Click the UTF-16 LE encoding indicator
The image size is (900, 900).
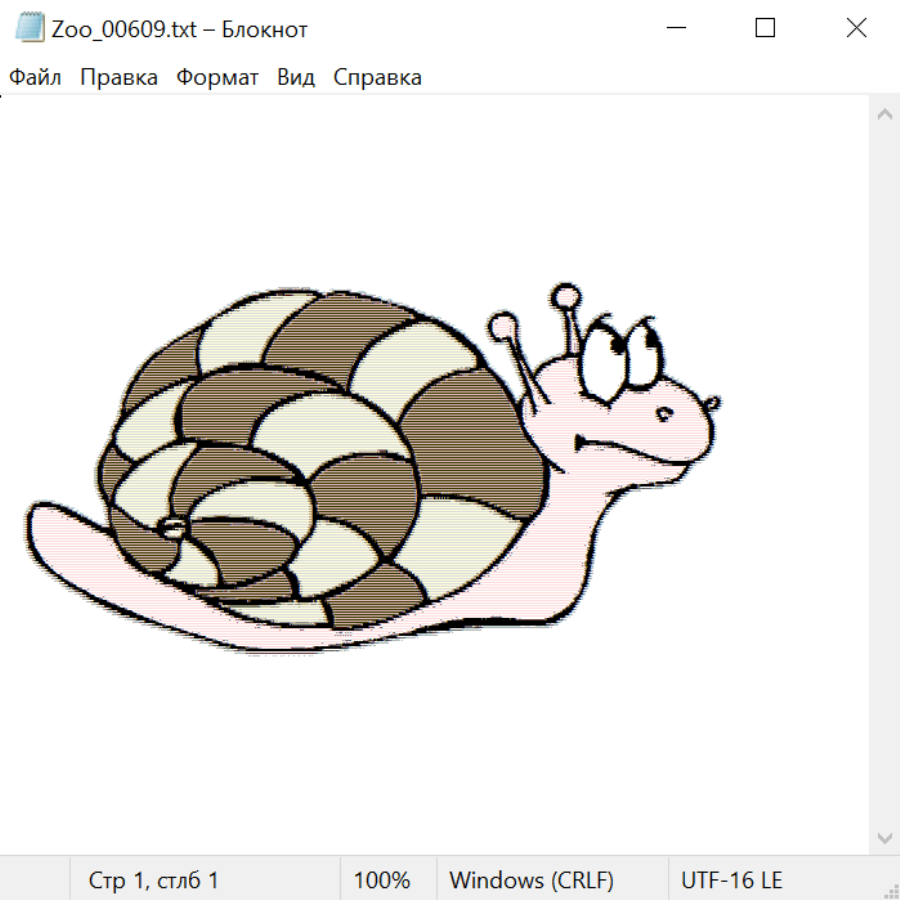[731, 880]
